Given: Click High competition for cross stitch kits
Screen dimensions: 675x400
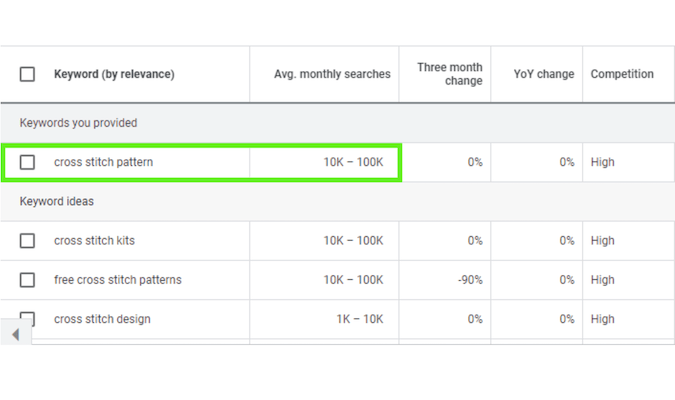Looking at the screenshot, I should 602,241.
